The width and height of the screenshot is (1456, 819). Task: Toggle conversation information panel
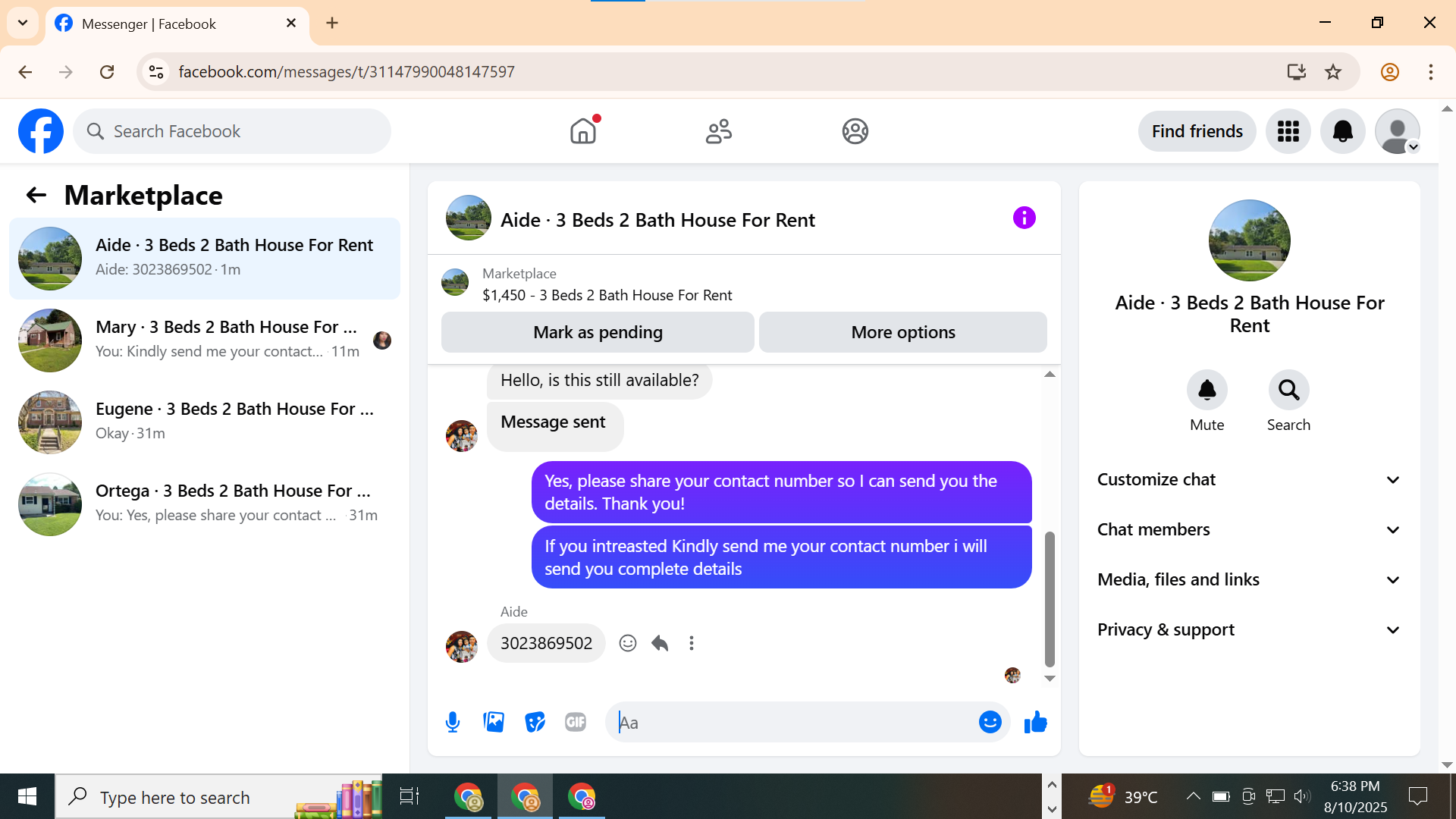[x=1024, y=218]
